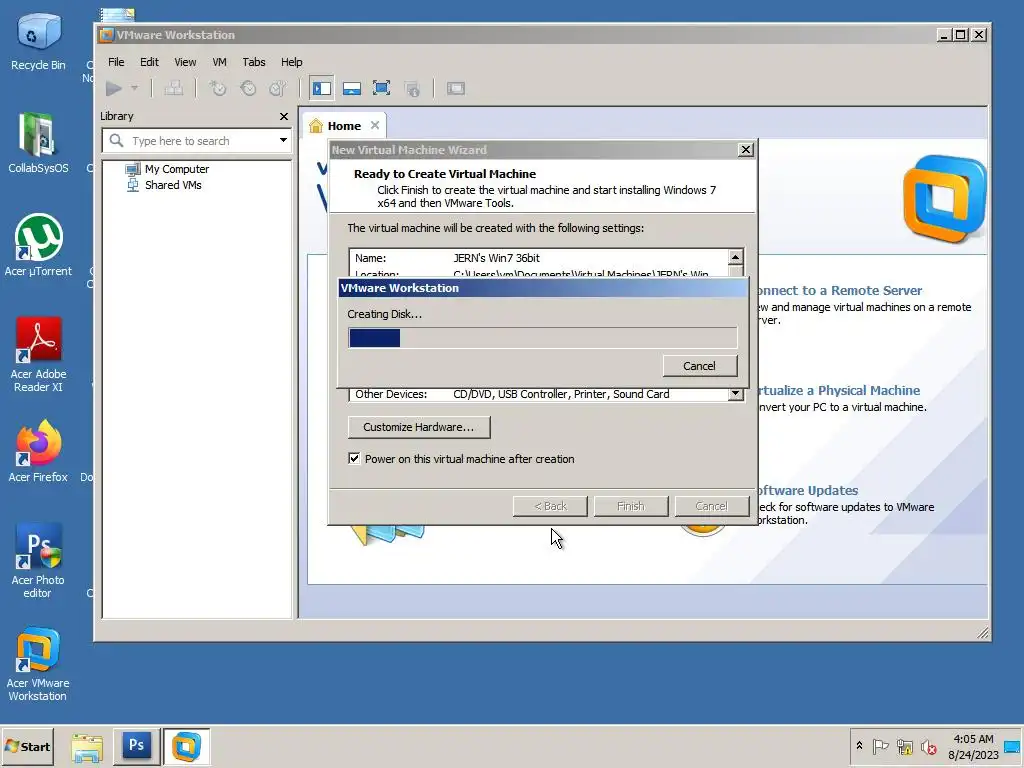Click the Other Devices row in settings list
1024x768 pixels.
539,394
